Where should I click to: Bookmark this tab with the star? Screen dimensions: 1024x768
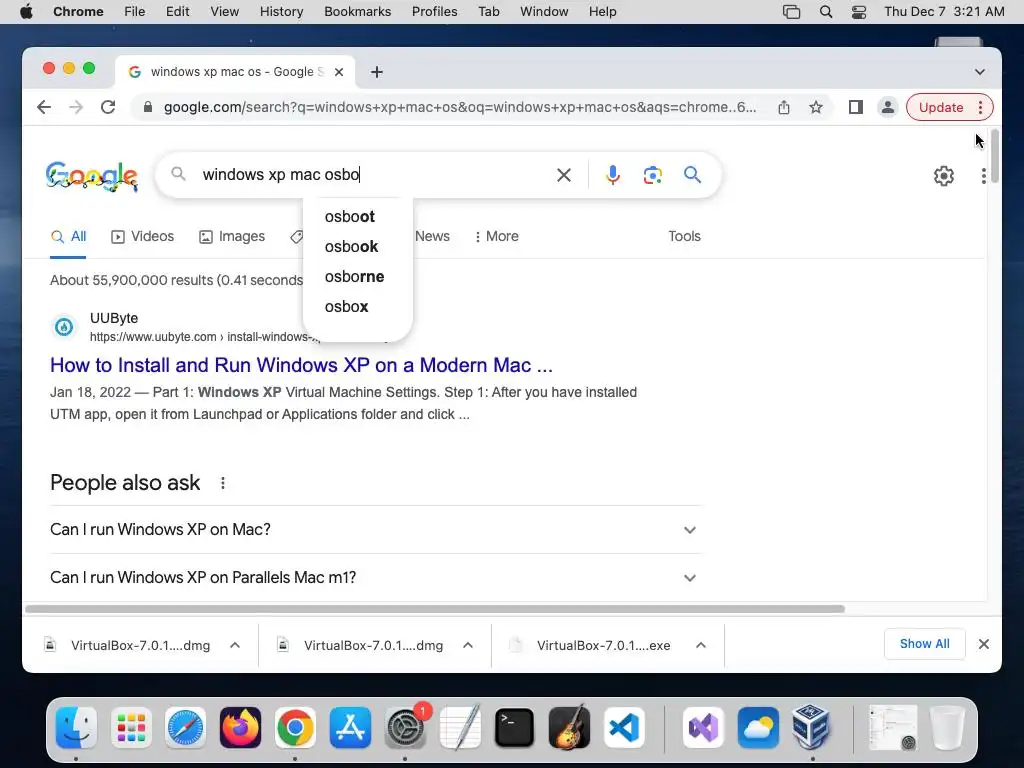(816, 107)
